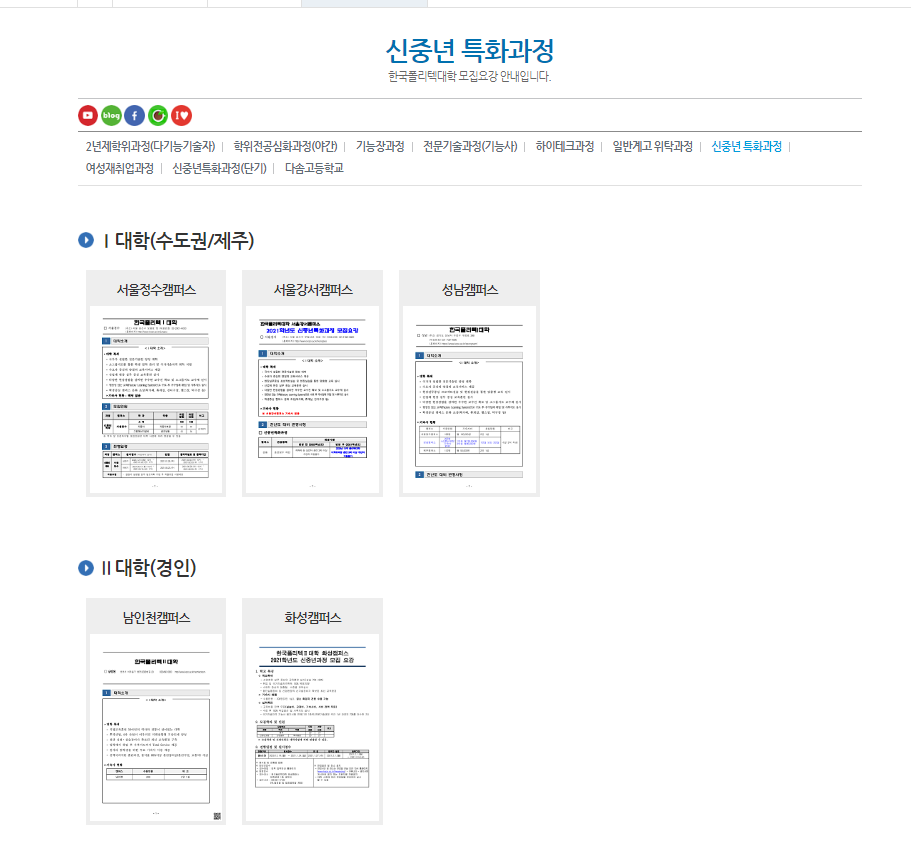The image size is (911, 844).
Task: Click the bullet icon beside 'I 대학(수도권/제주)'
Action: [86, 240]
